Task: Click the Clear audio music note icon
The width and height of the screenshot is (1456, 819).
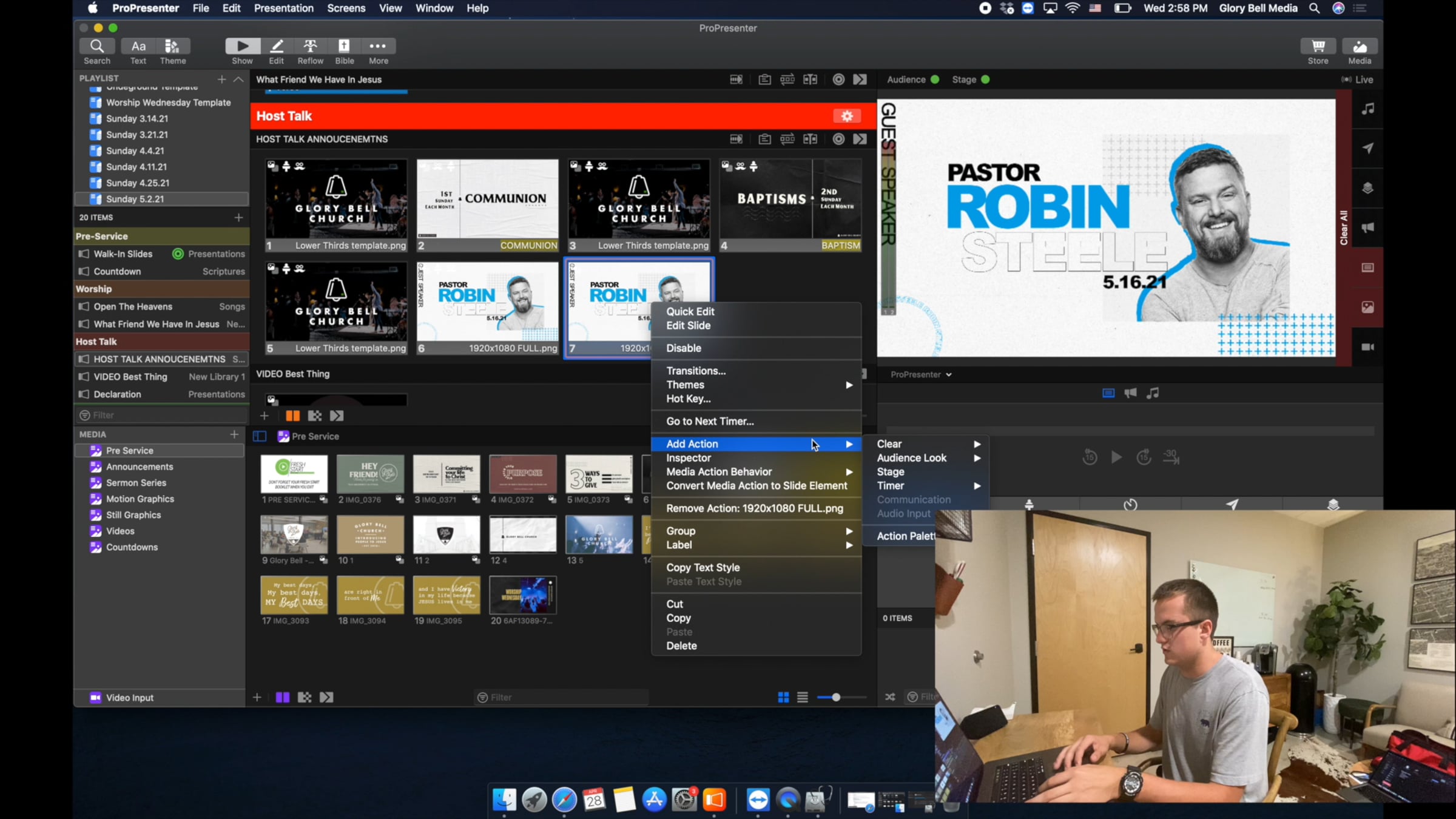Action: pos(1367,109)
